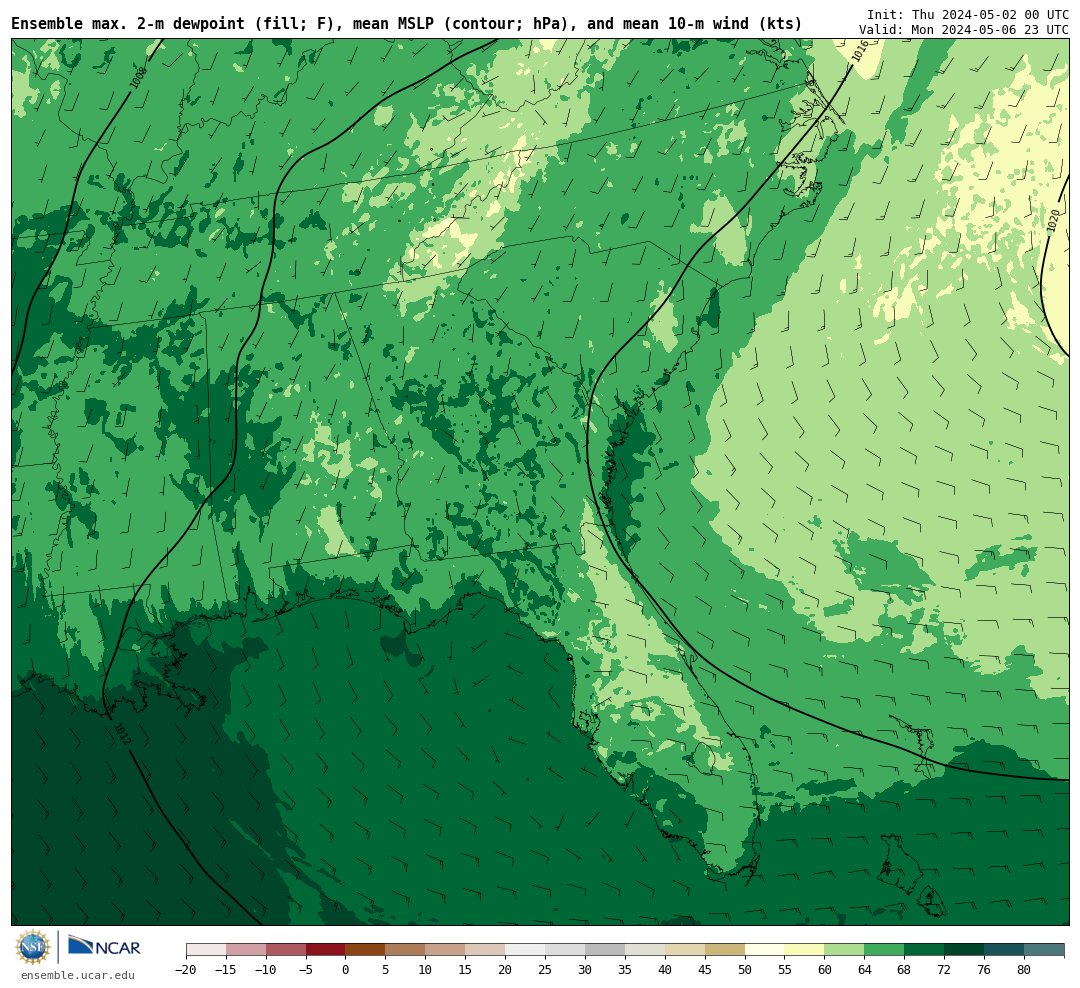
Task: Pick the 15 to 20 pale tan swatch
Action: click(x=486, y=950)
